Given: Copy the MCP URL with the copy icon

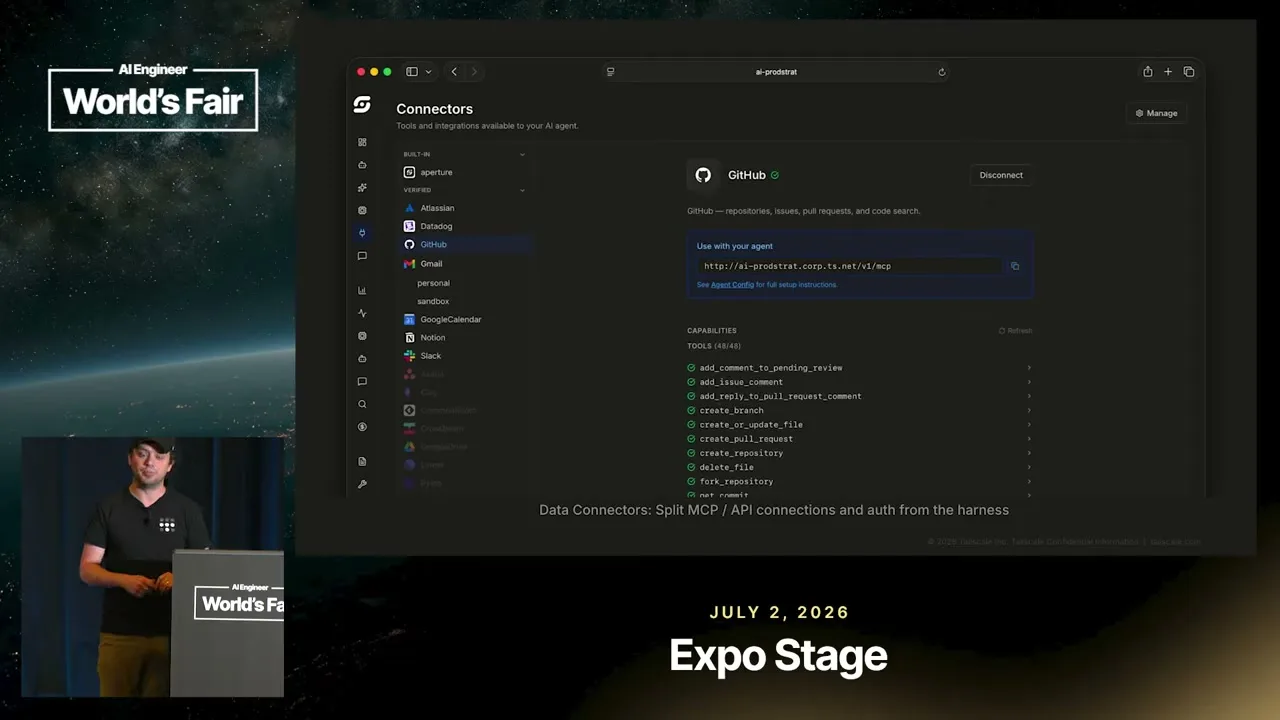Looking at the screenshot, I should pos(1015,266).
